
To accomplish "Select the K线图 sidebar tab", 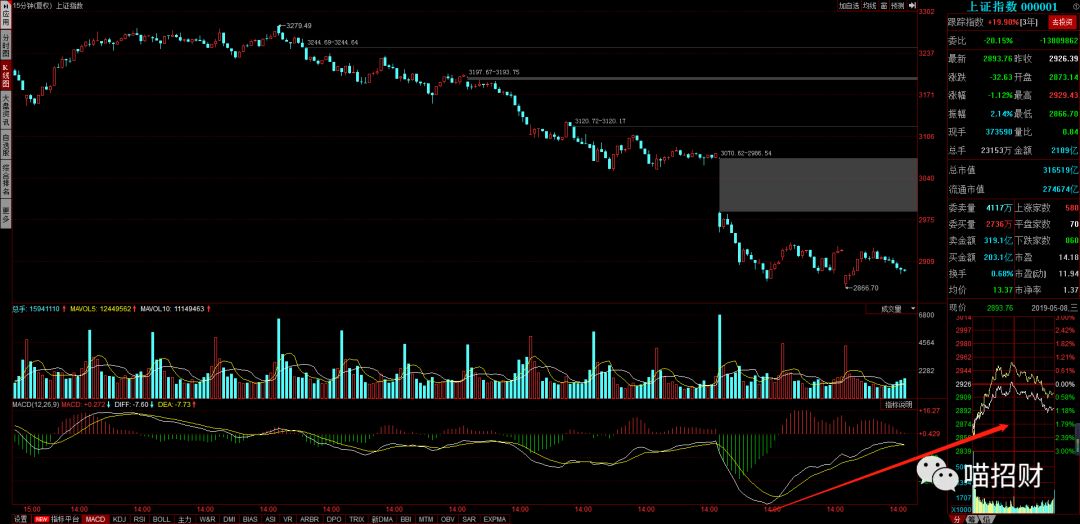I will pyautogui.click(x=5, y=76).
